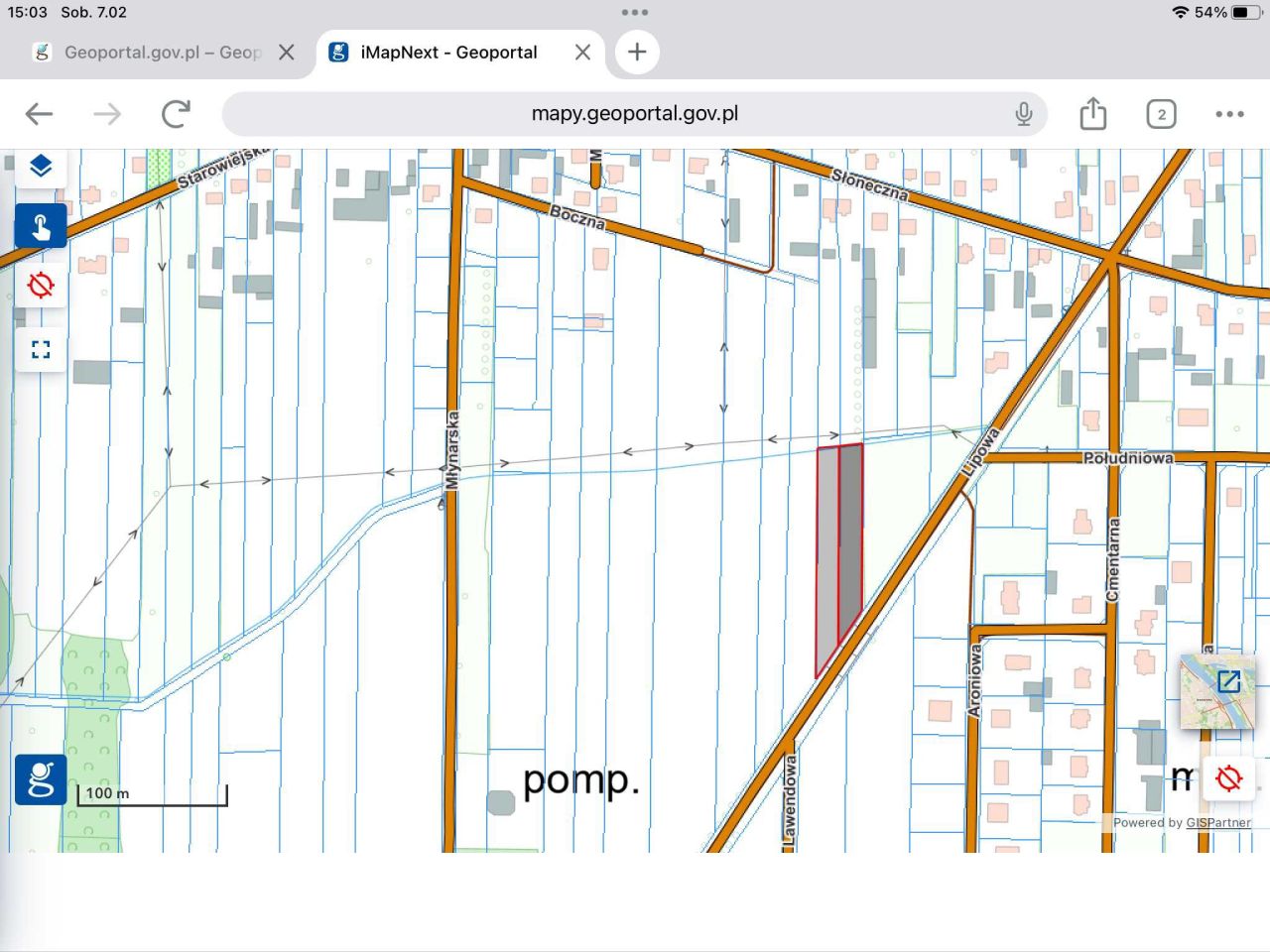
Task: Tap the microphone voice search icon
Action: 1024,114
